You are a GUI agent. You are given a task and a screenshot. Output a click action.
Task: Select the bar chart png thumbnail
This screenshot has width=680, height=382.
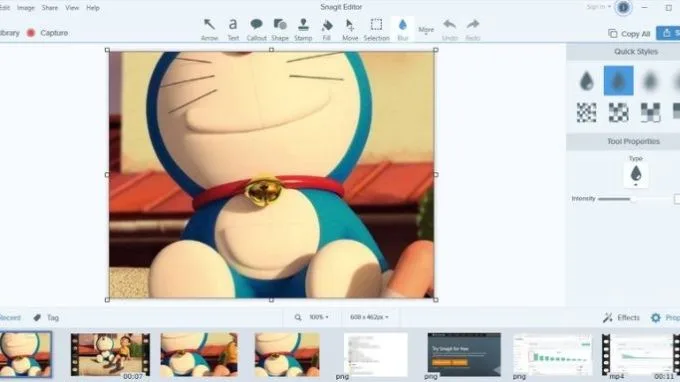tap(552, 355)
